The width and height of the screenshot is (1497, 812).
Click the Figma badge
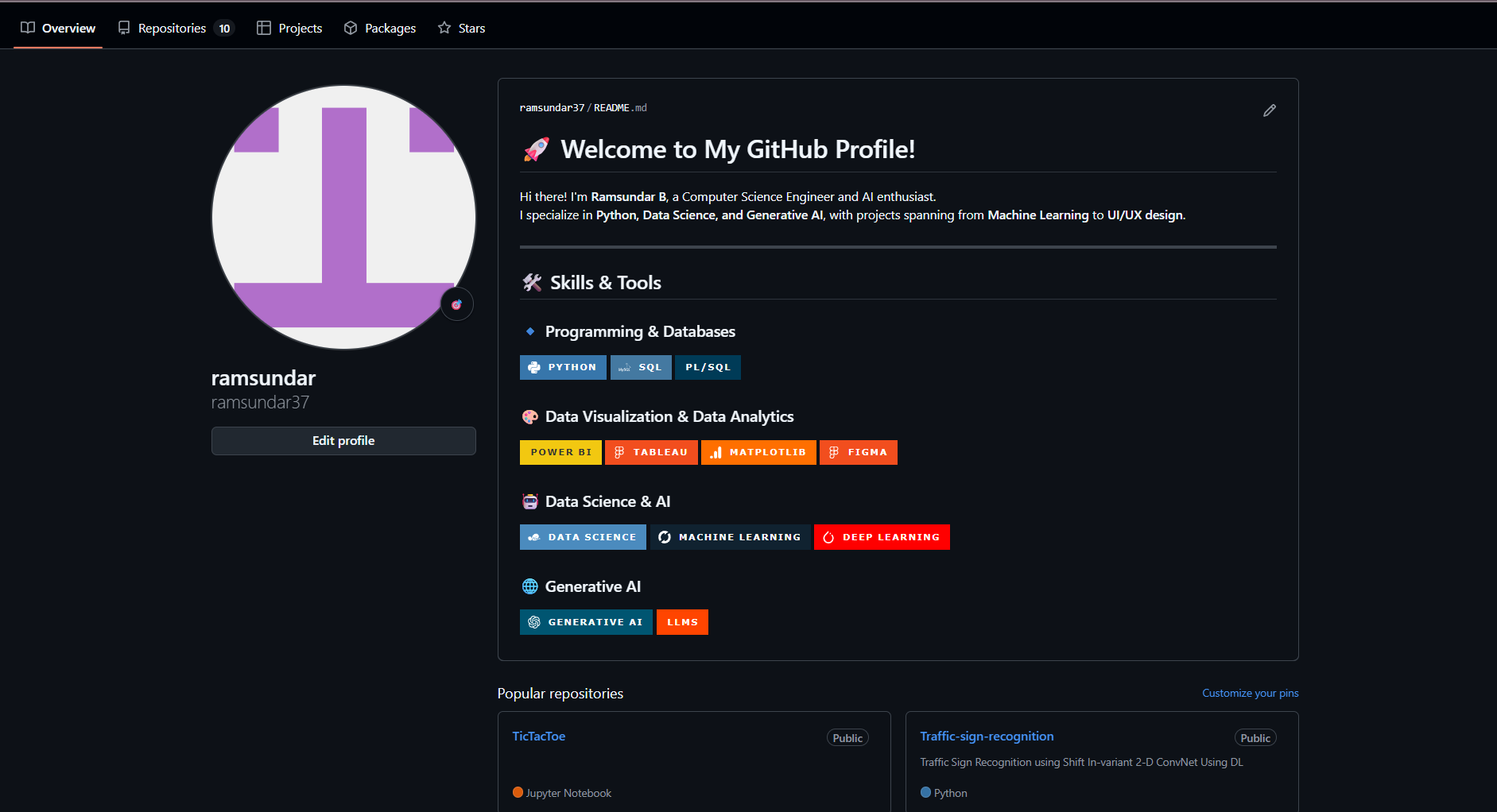pyautogui.click(x=859, y=452)
